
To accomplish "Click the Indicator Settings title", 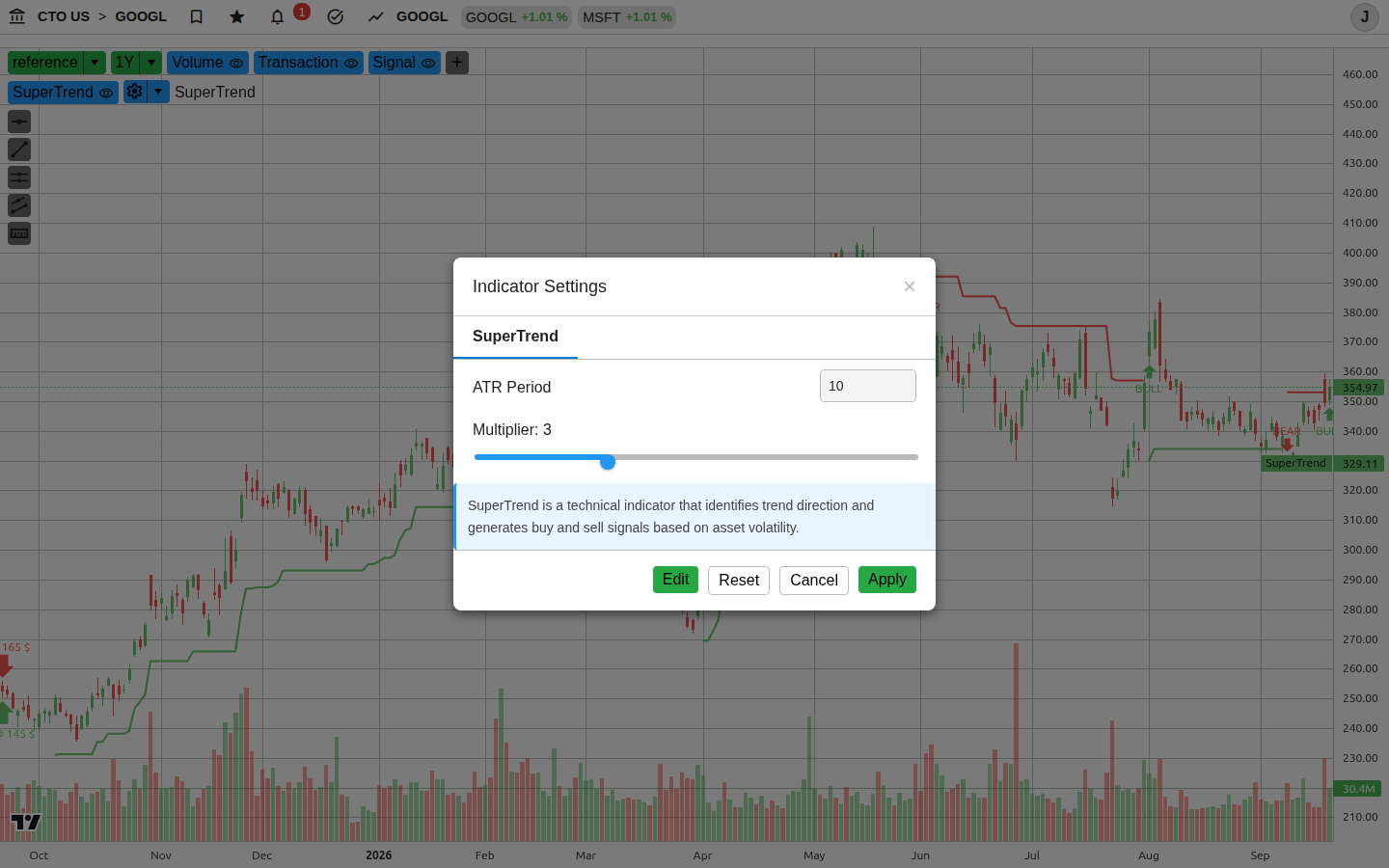I will click(539, 286).
